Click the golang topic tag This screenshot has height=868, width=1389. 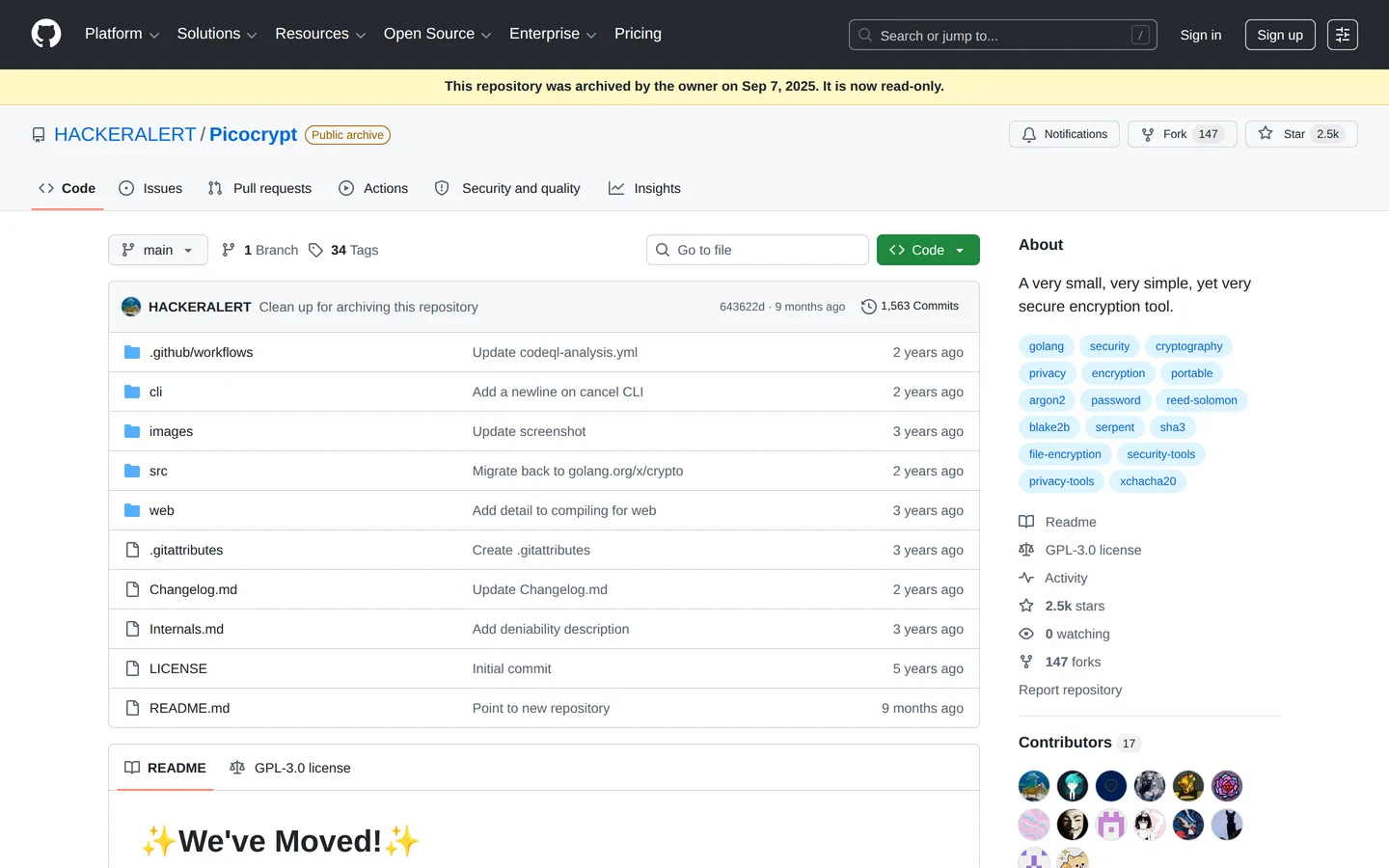1047,346
